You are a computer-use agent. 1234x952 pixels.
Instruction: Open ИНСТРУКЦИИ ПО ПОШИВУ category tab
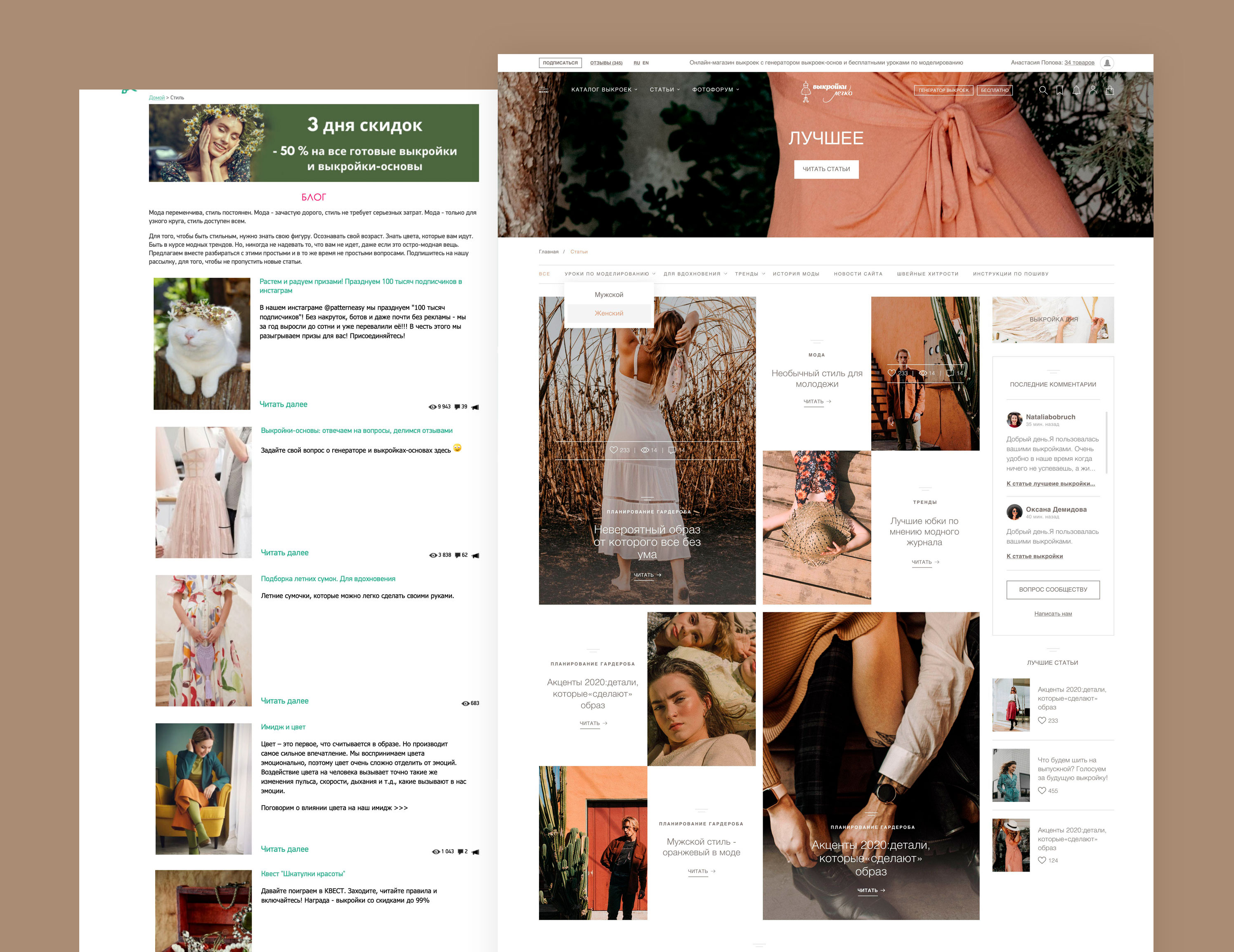[x=1010, y=274]
